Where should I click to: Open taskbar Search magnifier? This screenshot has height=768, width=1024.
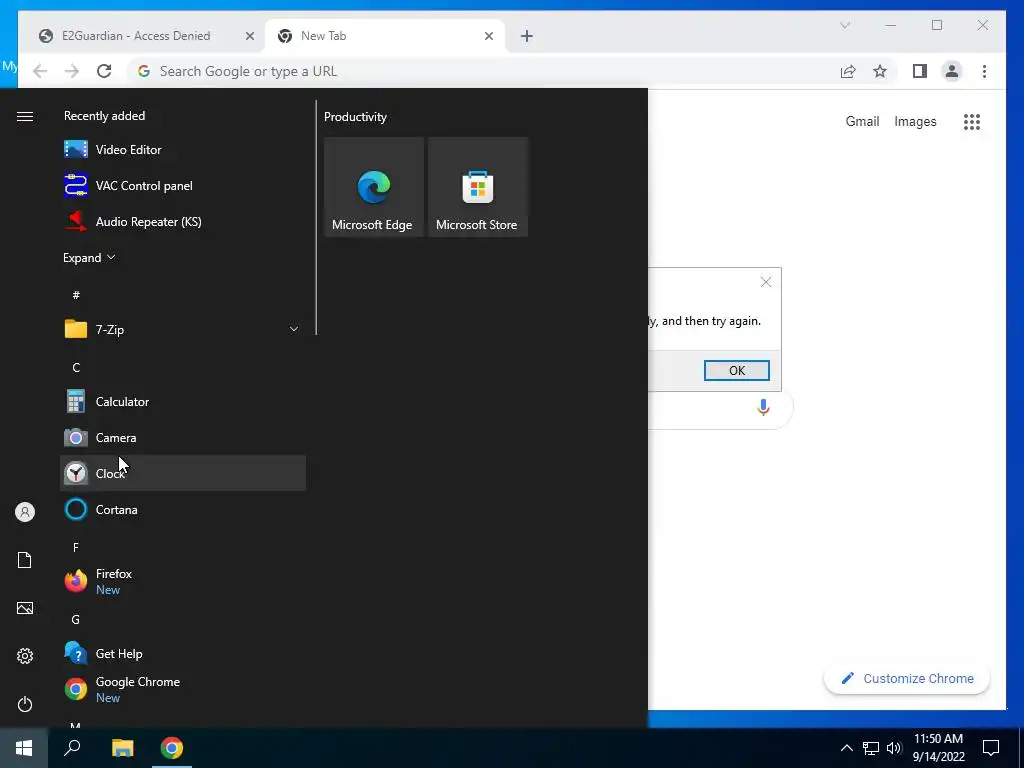point(72,748)
